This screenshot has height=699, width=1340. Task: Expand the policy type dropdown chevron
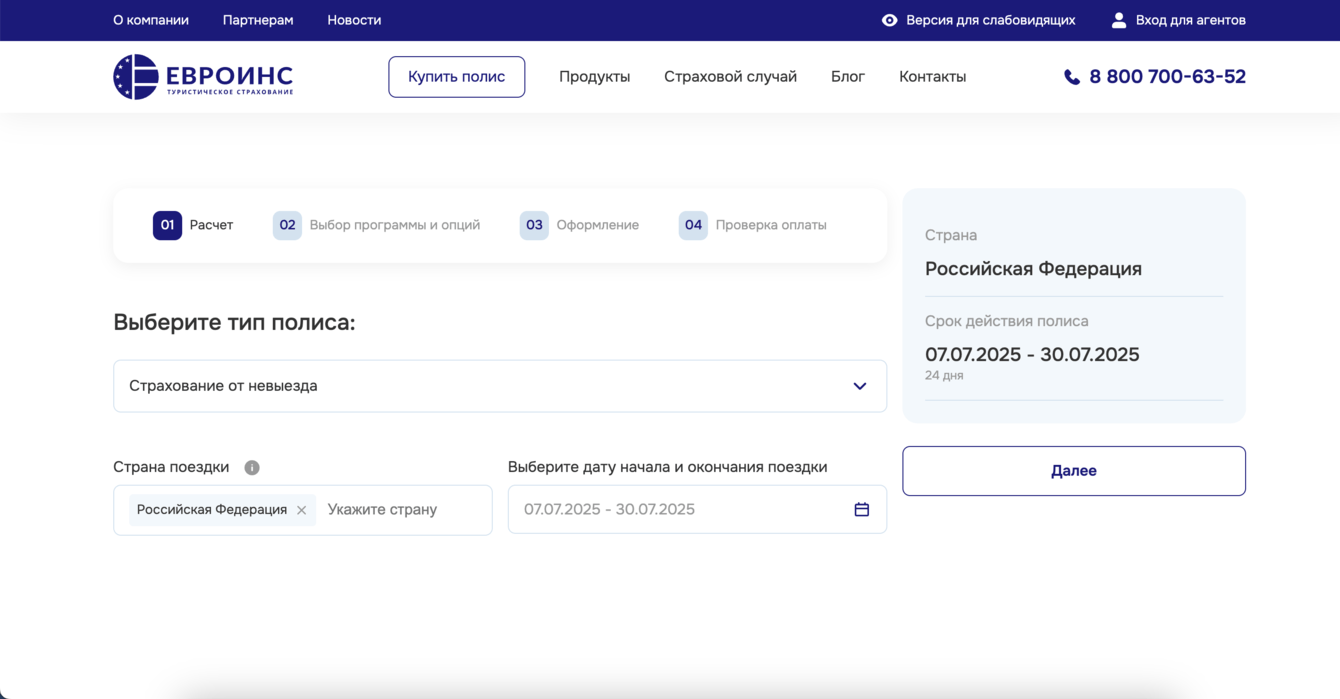pos(859,386)
